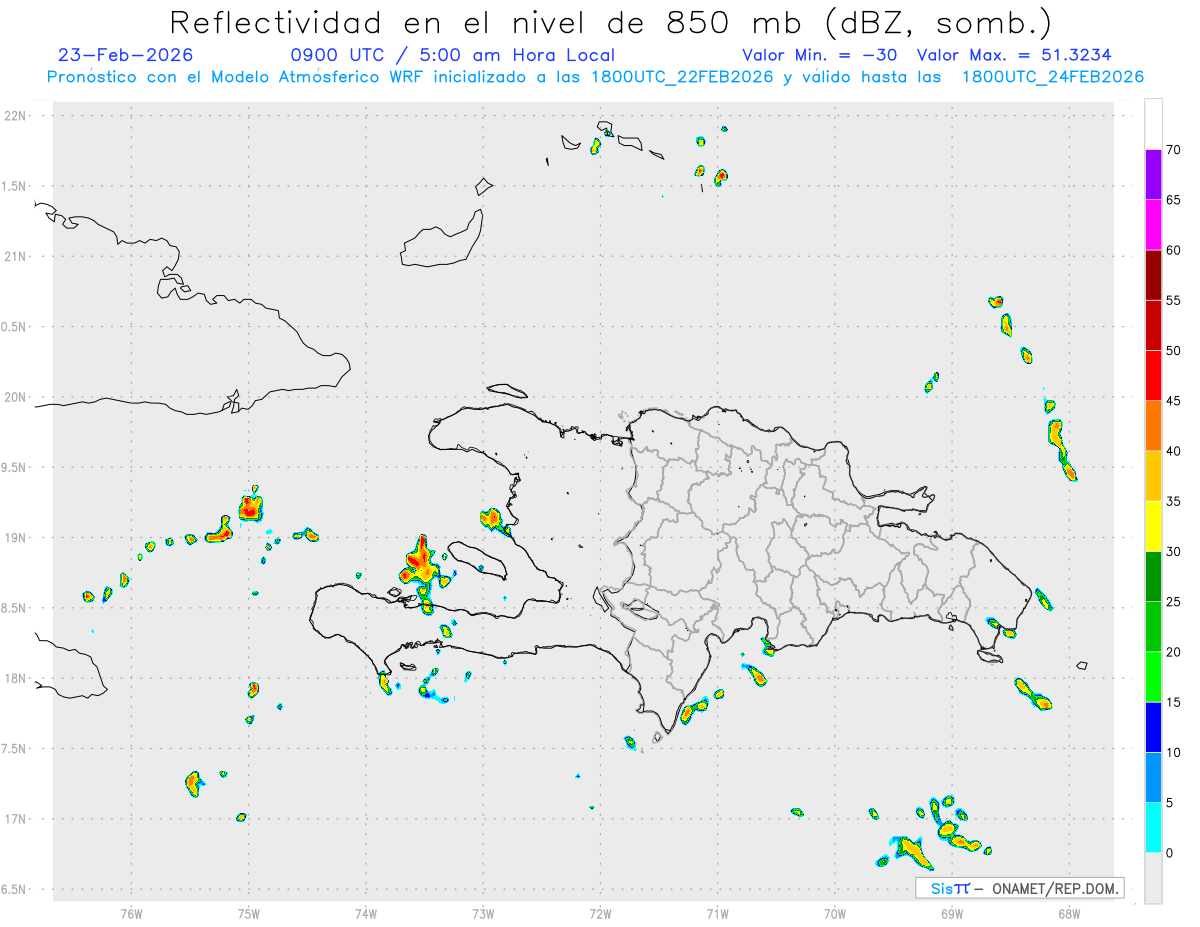Click the colorbar label '25'
The image size is (1200, 927).
(1174, 602)
